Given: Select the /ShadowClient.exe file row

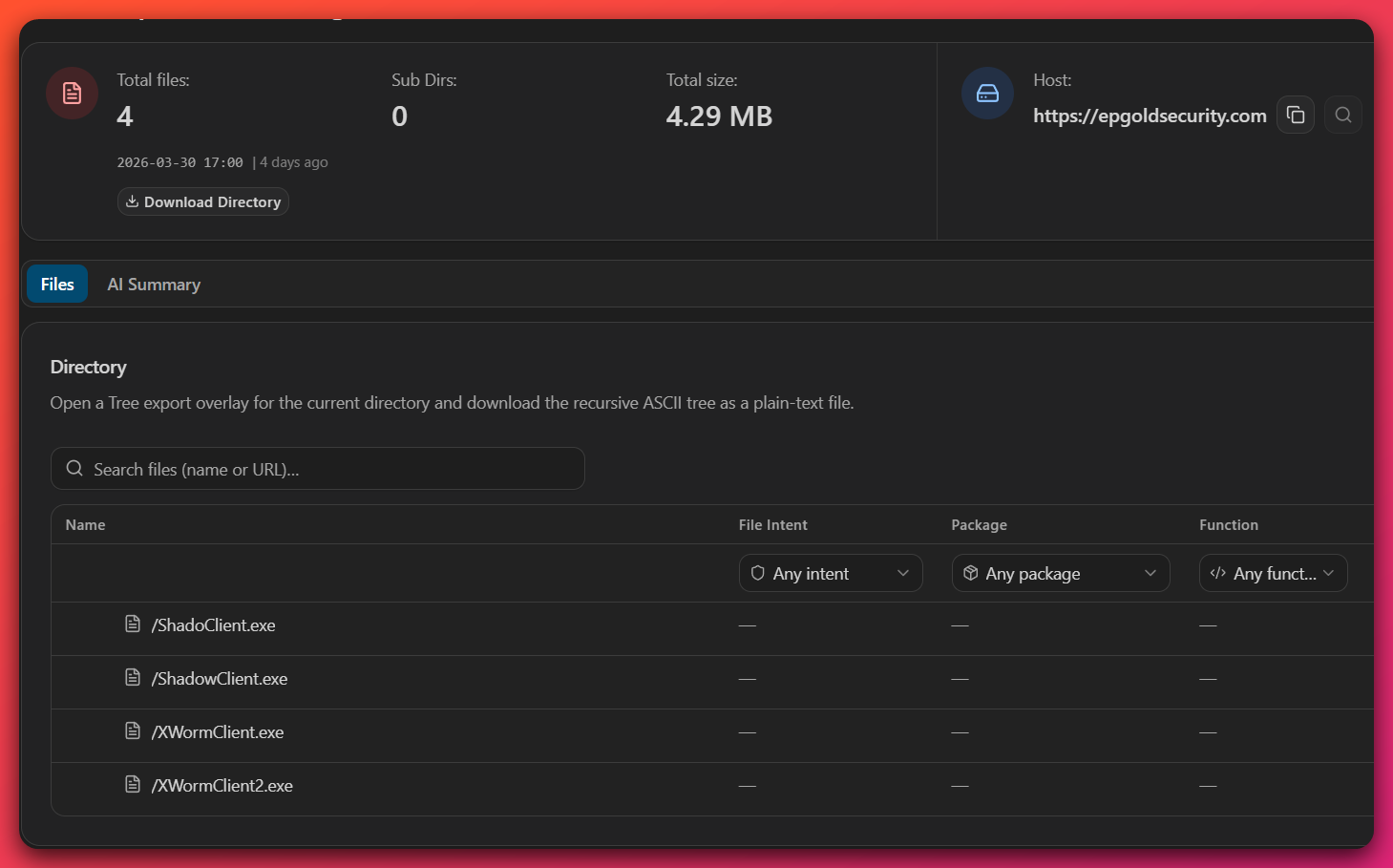Looking at the screenshot, I should tap(220, 679).
